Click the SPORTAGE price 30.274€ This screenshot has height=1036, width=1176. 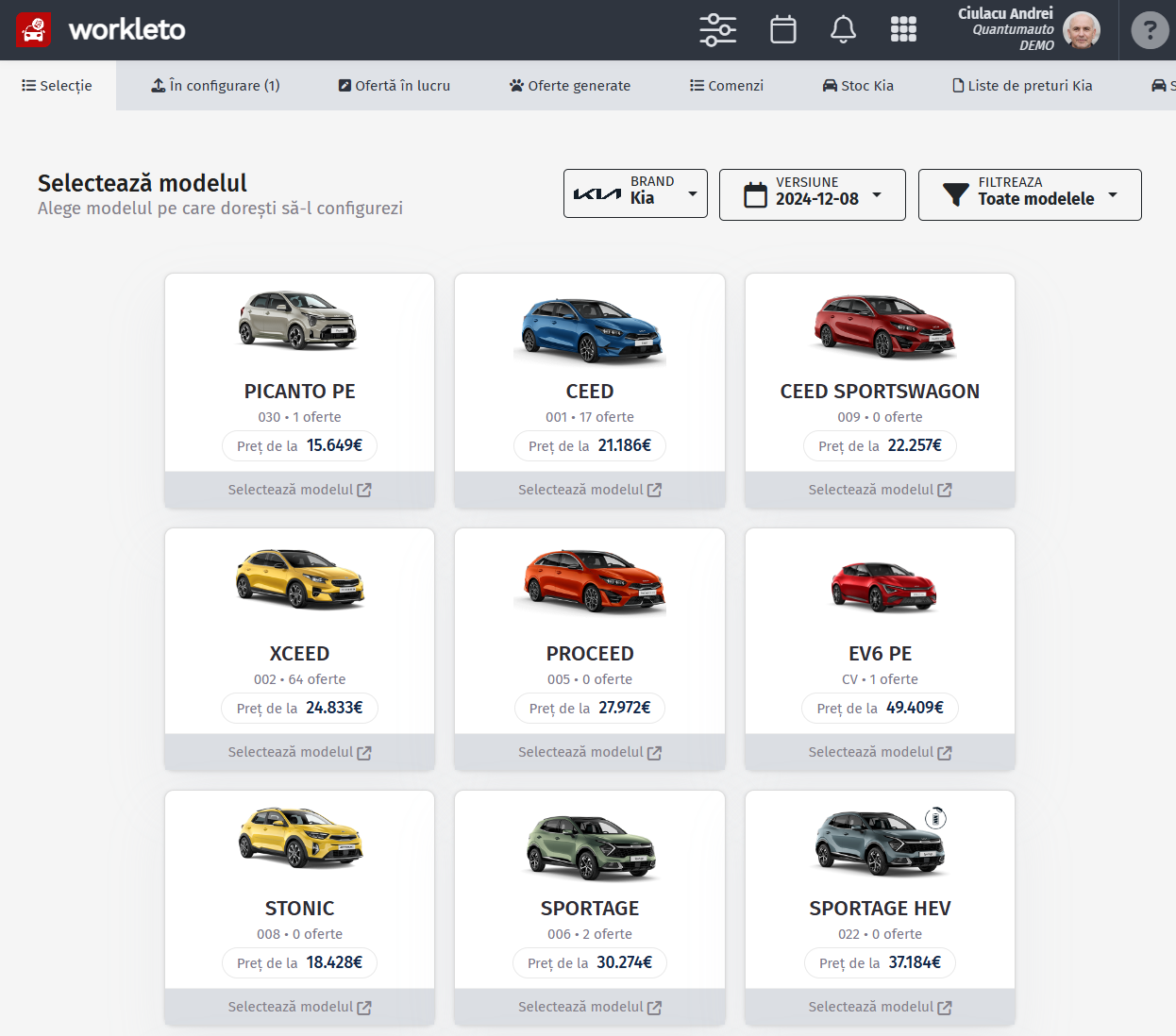point(625,962)
